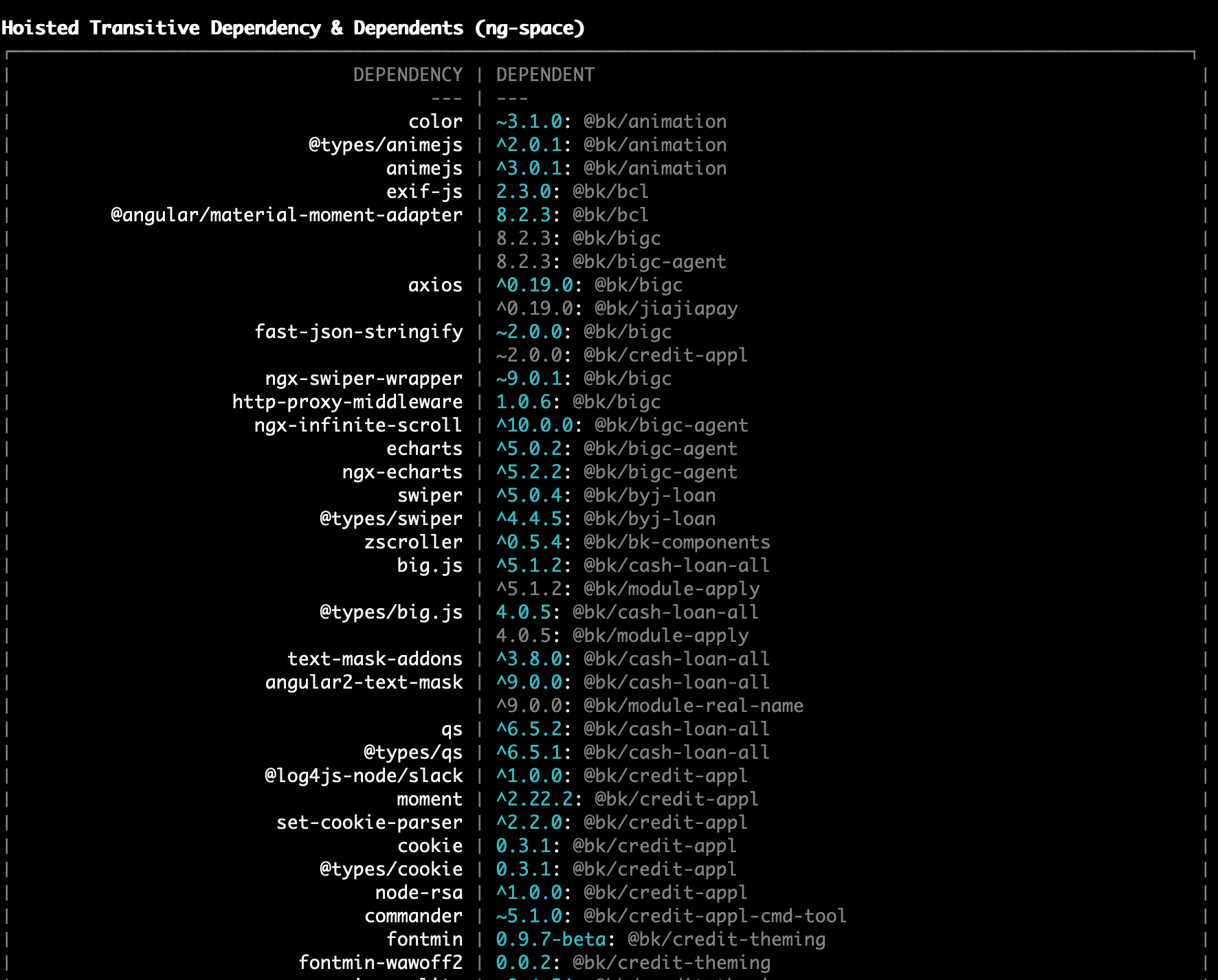Click '0.0.2: @bk/credit-theming' dependent entry
Image resolution: width=1218 pixels, height=980 pixels.
point(633,963)
